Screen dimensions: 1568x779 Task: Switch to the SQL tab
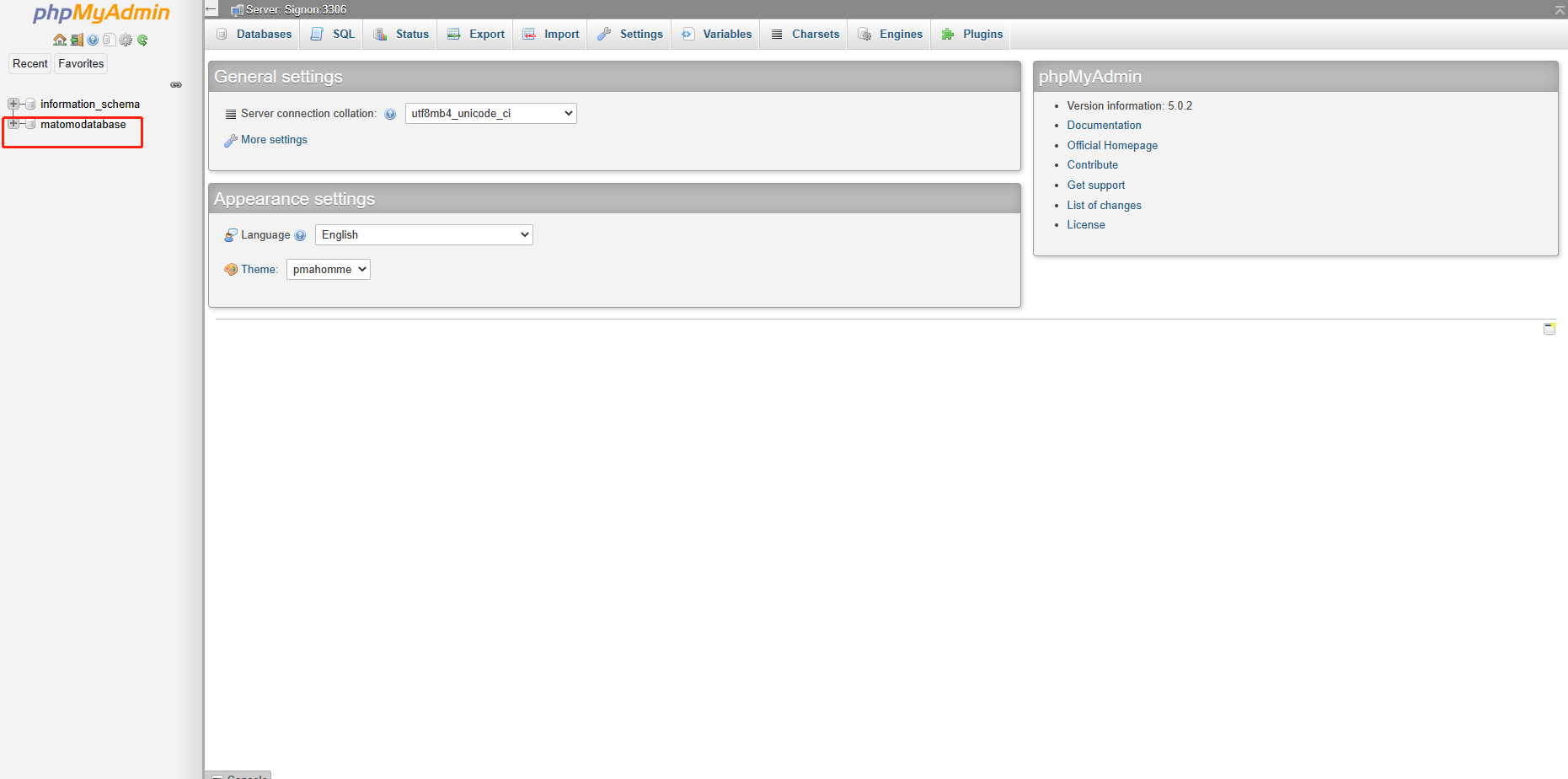(x=332, y=34)
